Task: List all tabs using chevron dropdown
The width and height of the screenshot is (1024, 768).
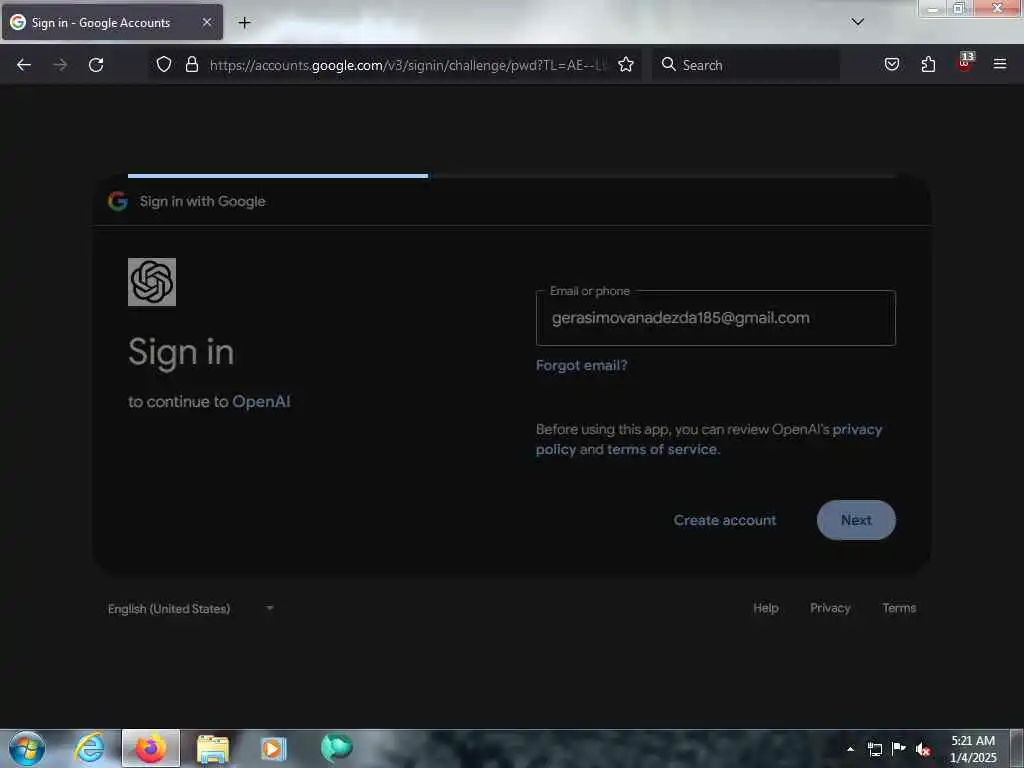Action: coord(857,22)
